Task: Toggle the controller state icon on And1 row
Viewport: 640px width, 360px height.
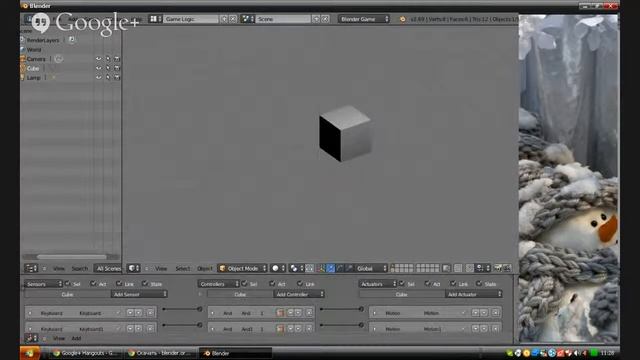Action: 280,329
